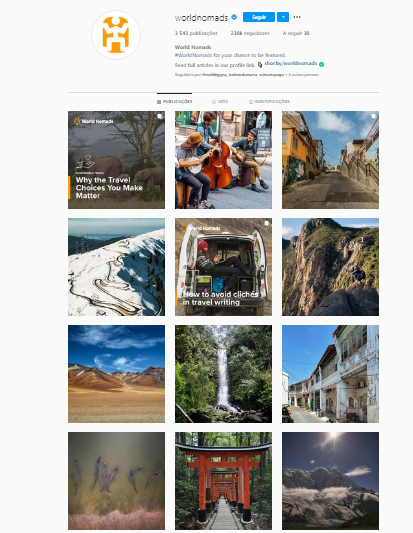Switch to the IGTV tab
The image size is (413, 533).
(x=220, y=102)
